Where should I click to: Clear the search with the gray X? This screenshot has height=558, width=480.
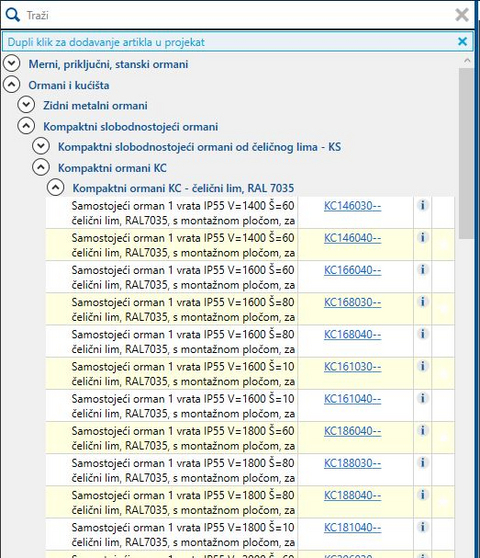pyautogui.click(x=462, y=15)
